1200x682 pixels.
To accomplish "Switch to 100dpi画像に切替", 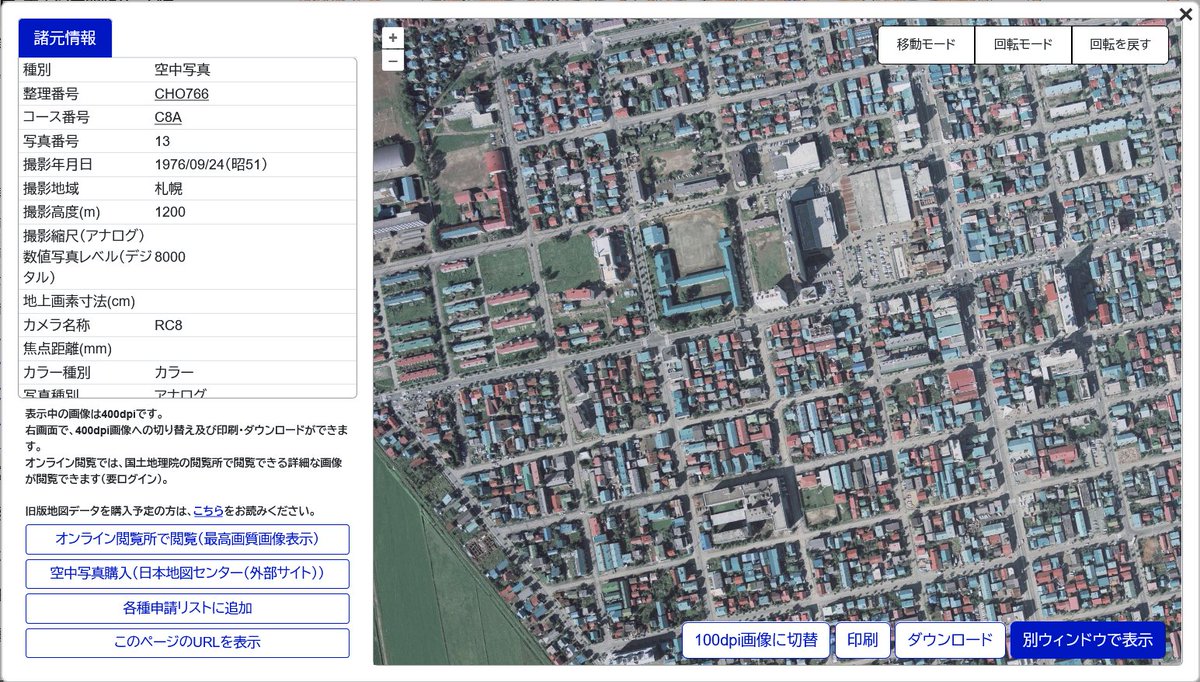I will tap(756, 640).
